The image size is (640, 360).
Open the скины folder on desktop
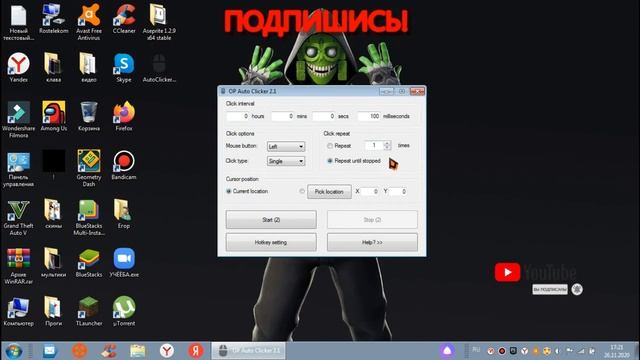[x=53, y=214]
